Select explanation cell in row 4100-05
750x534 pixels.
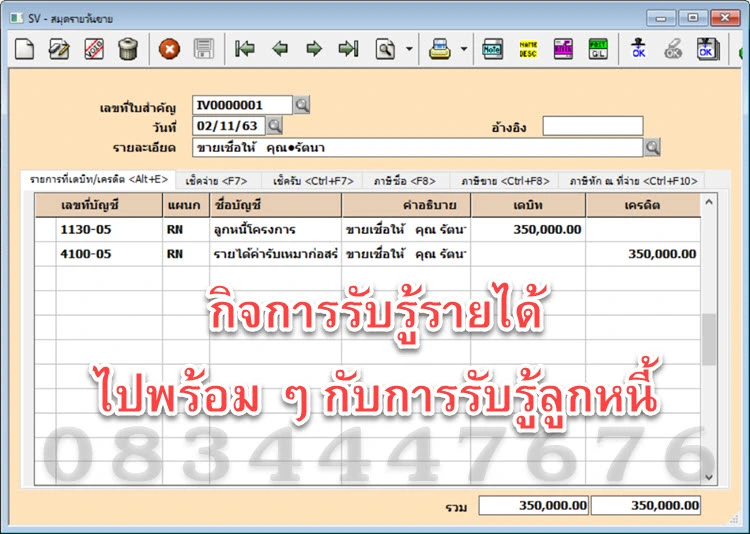[x=406, y=254]
